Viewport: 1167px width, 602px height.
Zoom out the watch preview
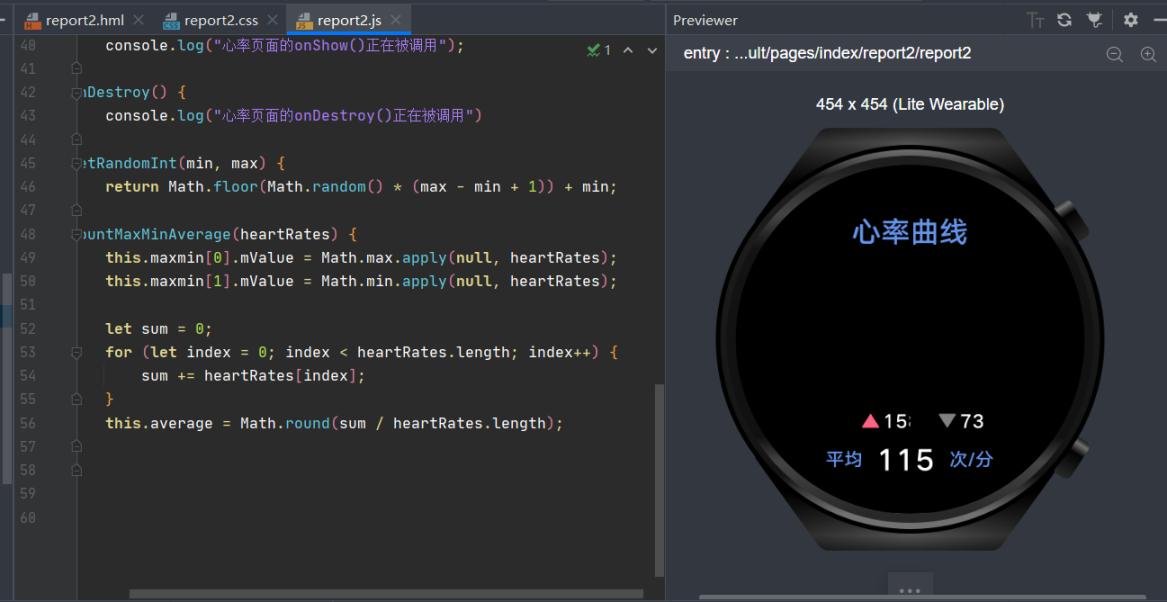pos(1114,55)
